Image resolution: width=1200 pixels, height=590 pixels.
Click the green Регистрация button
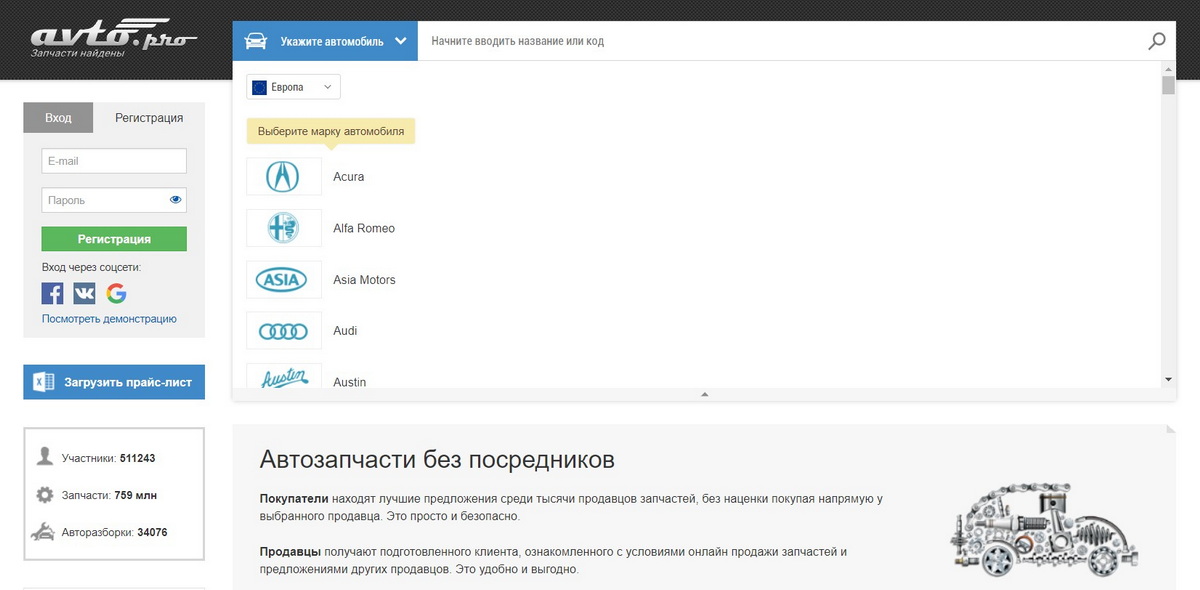tap(114, 239)
